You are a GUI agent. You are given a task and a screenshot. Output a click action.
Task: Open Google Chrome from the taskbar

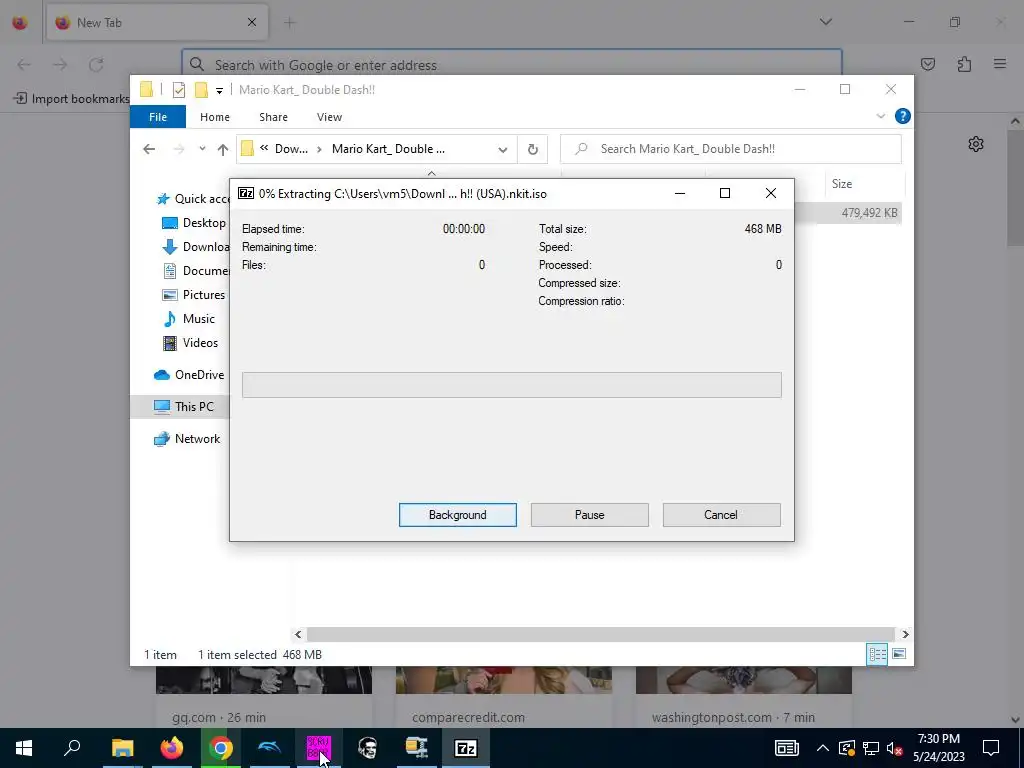pyautogui.click(x=221, y=748)
